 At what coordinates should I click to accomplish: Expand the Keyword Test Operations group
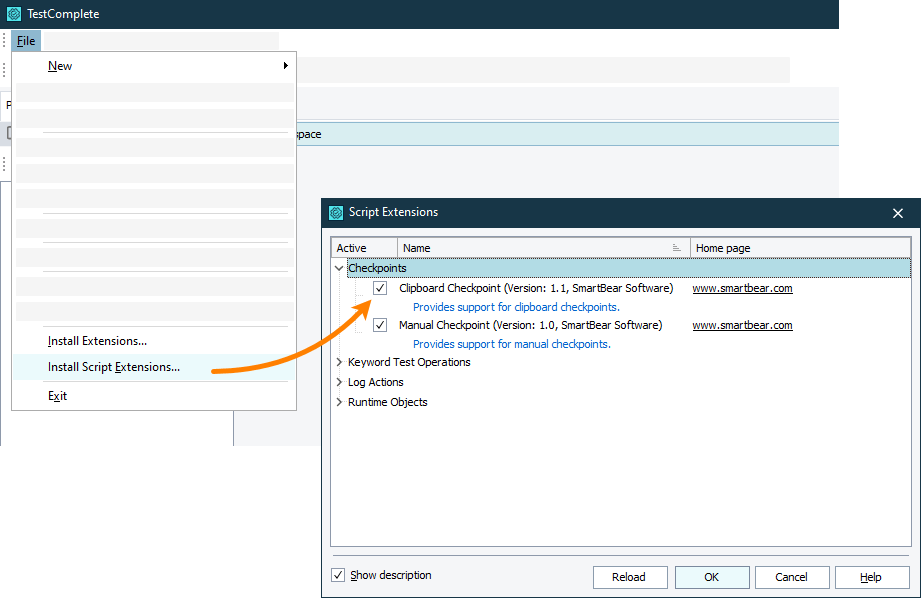click(339, 362)
